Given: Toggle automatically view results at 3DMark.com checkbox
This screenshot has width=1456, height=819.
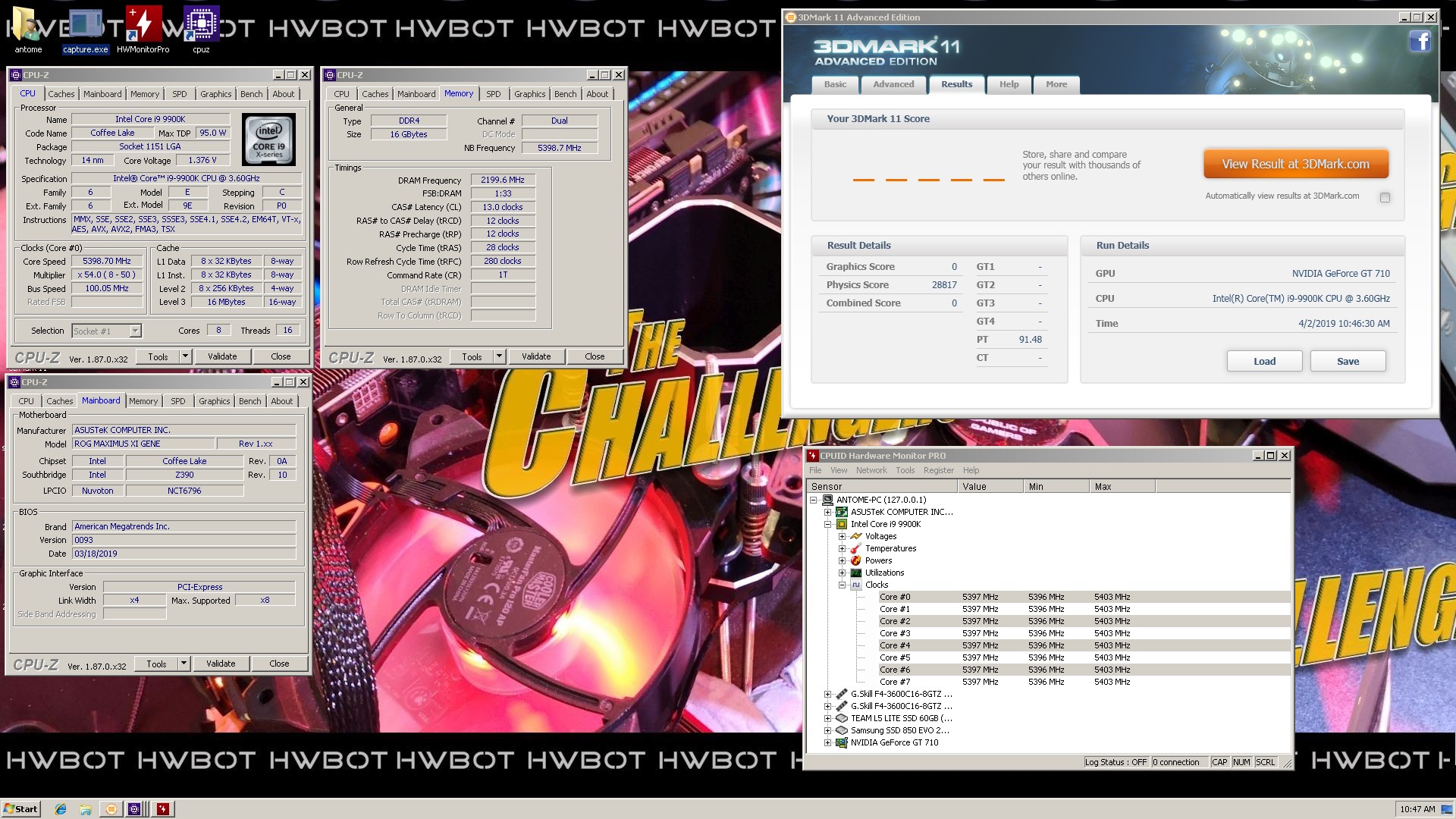Looking at the screenshot, I should (x=1385, y=197).
